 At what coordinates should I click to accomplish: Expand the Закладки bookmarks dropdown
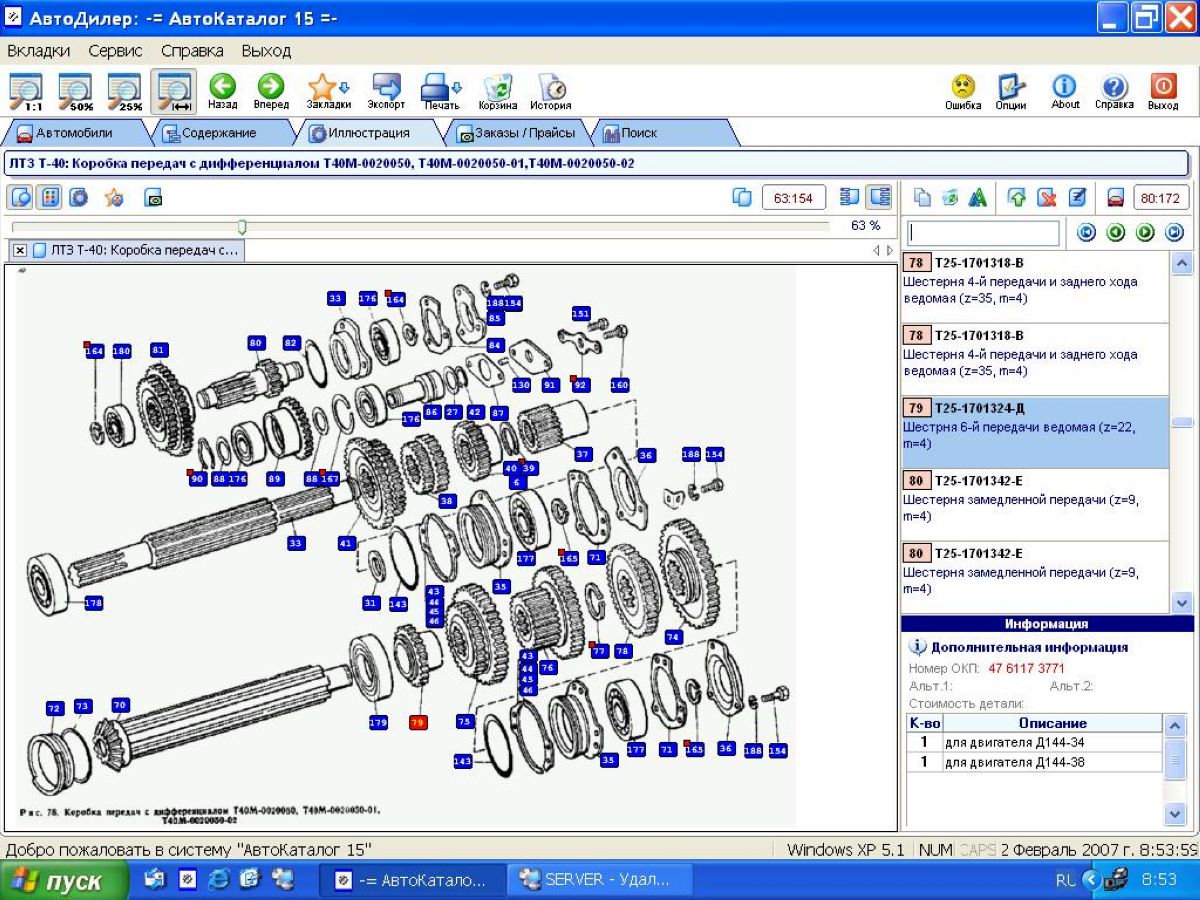[x=344, y=87]
